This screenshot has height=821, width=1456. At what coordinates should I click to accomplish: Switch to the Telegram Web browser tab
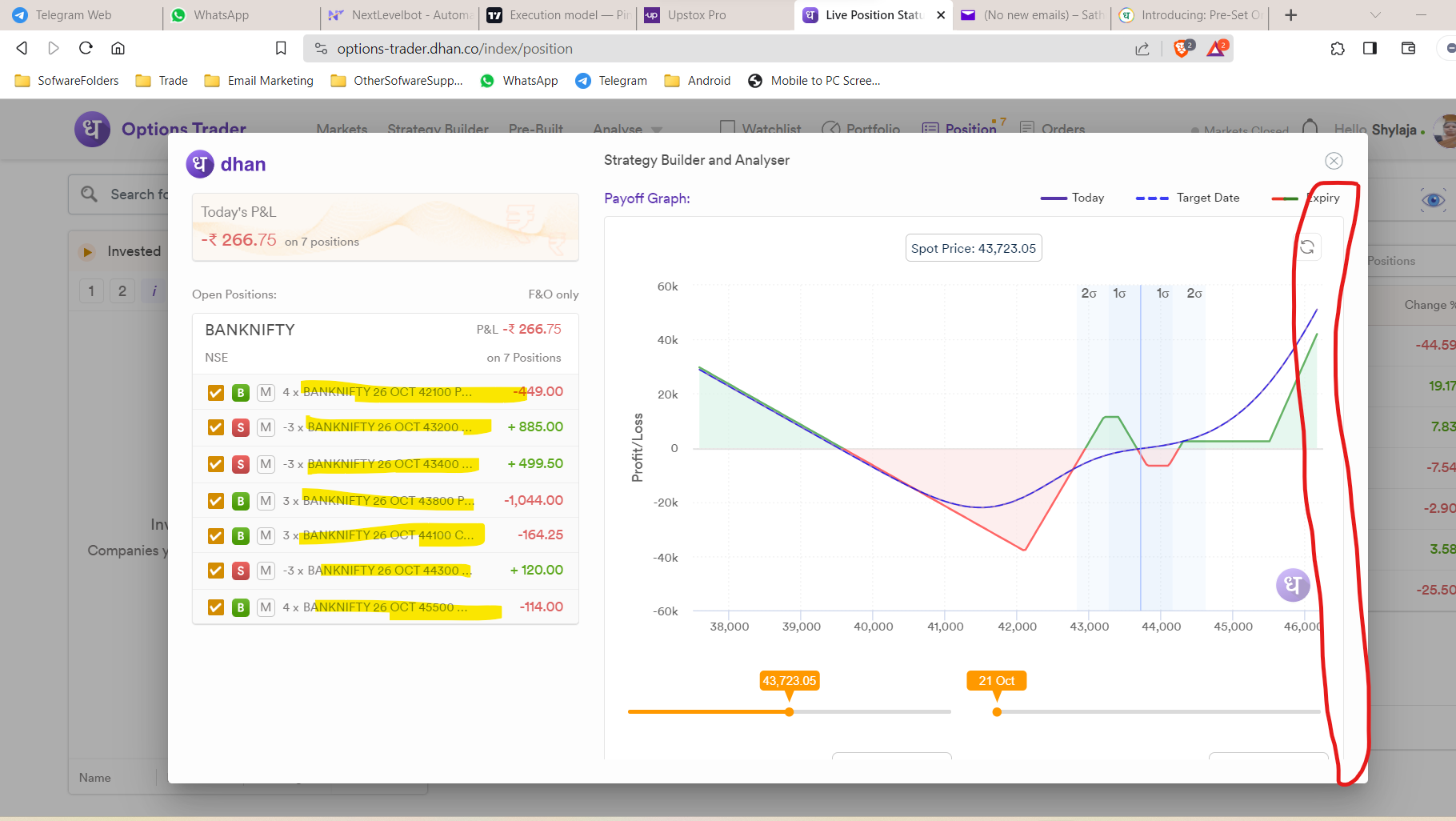point(74,15)
